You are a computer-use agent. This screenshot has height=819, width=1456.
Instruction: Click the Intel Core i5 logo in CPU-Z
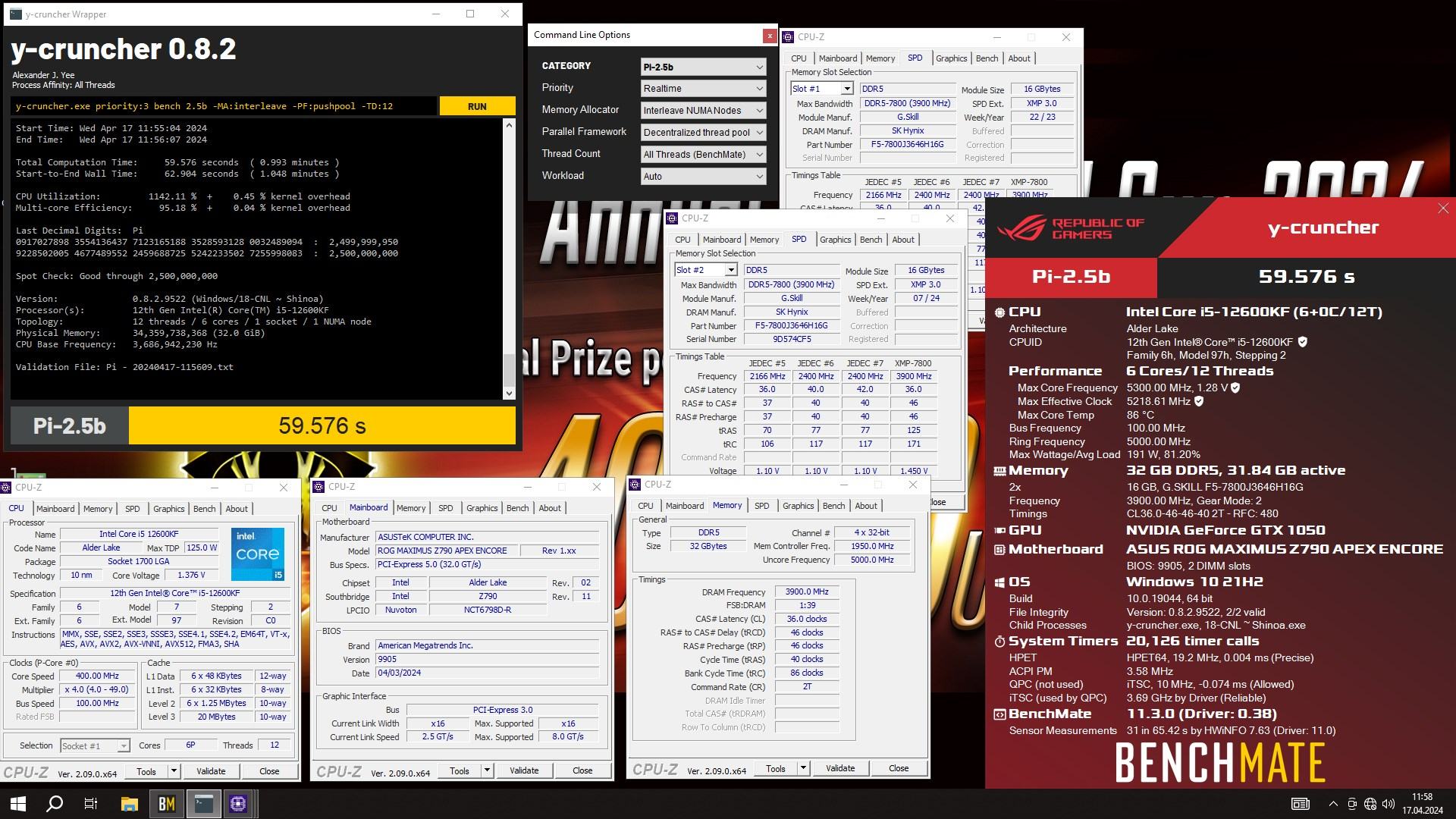258,554
